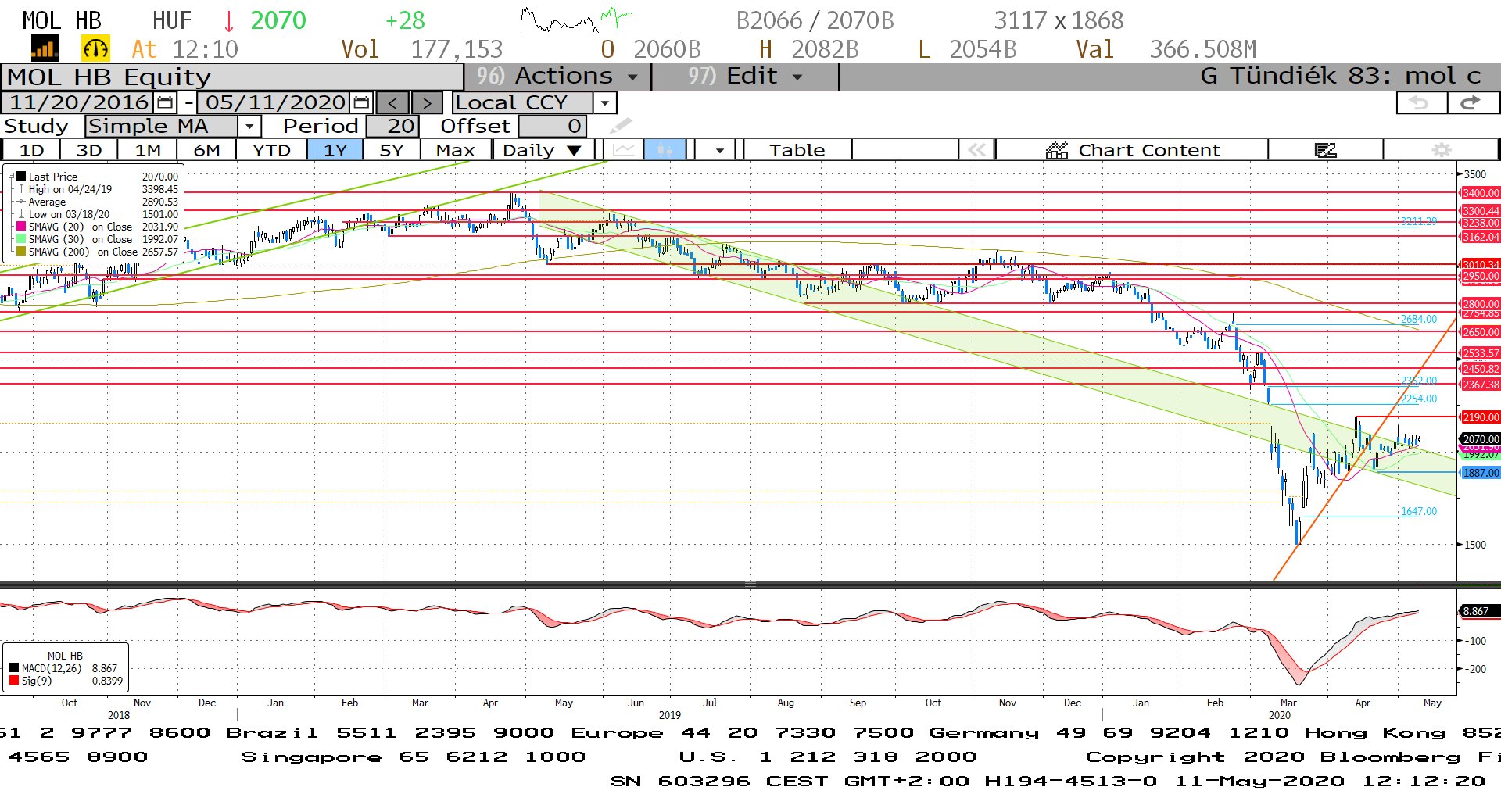This screenshot has height=812, width=1501.
Task: Click the Period value field
Action: [392, 126]
